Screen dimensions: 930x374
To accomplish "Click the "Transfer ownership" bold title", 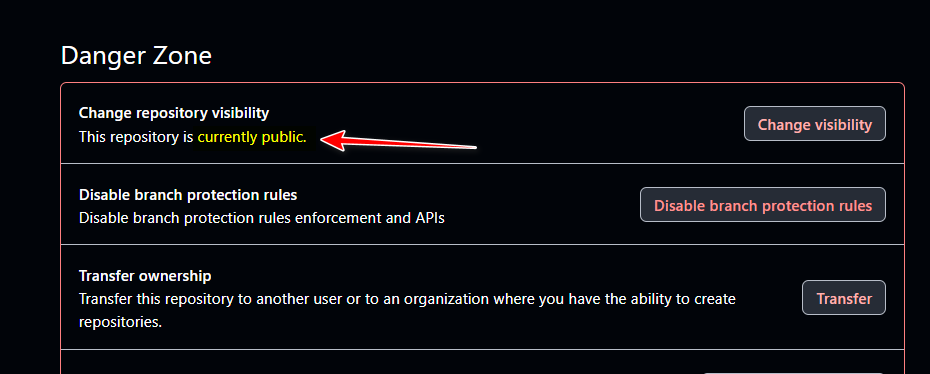I will click(145, 276).
